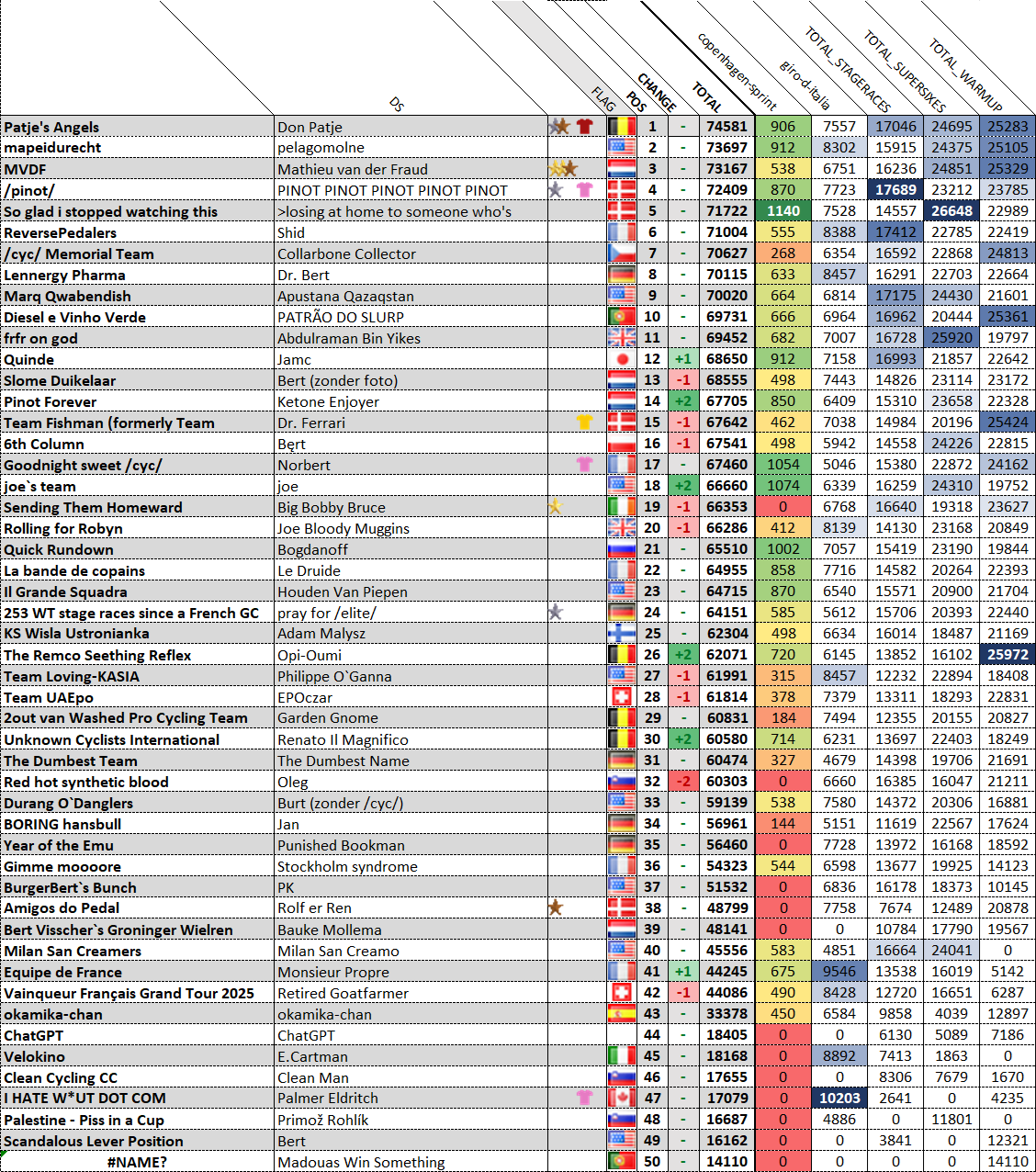Click the yellow jersey in Team Fishman row
1036x1172 pixels.
click(584, 423)
